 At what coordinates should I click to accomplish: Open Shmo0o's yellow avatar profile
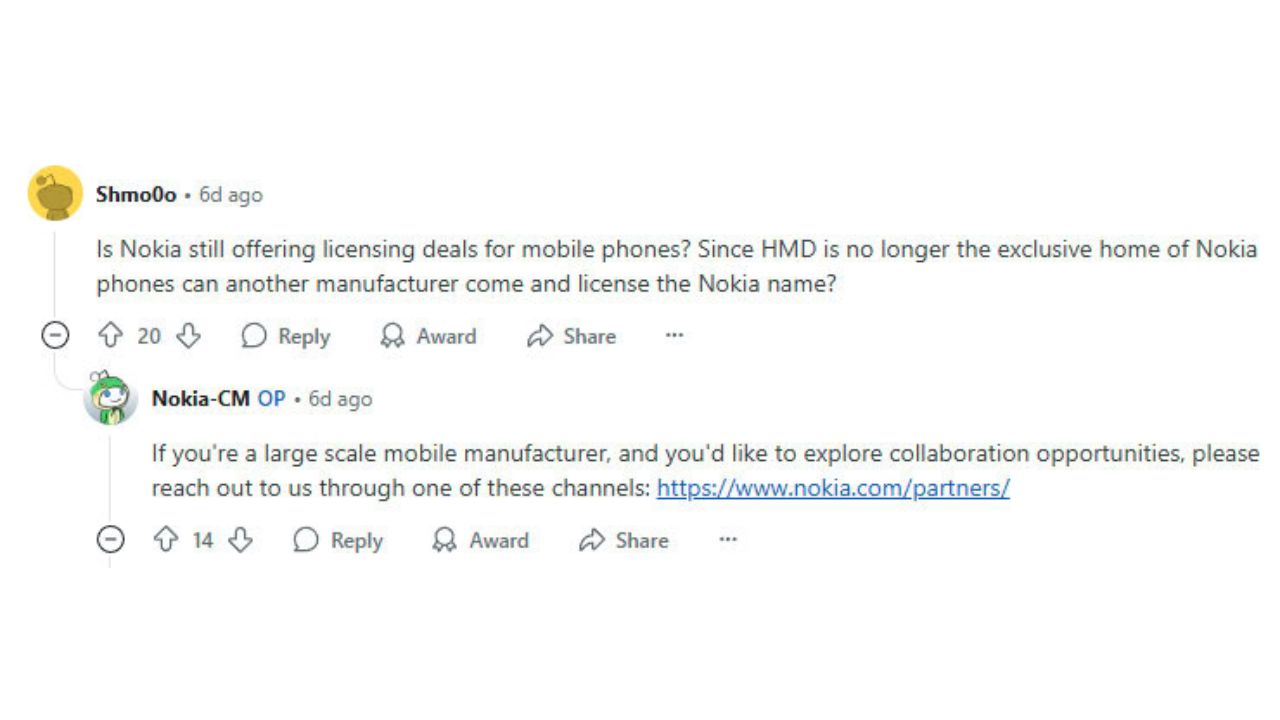(55, 193)
